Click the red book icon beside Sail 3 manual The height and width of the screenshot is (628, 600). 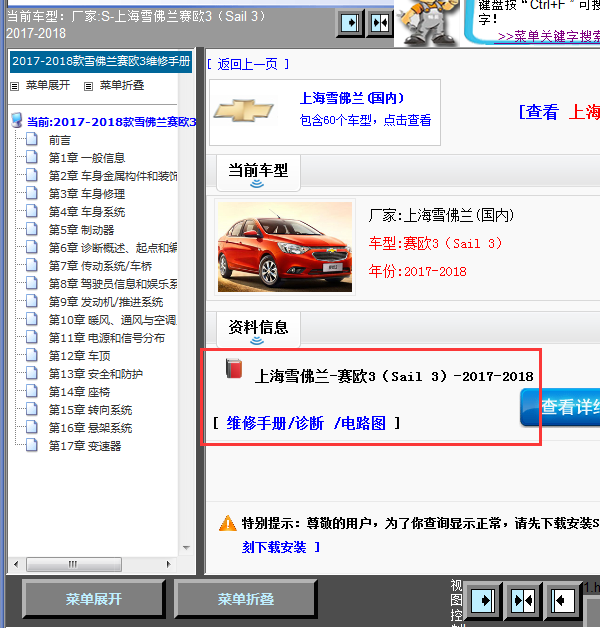click(x=234, y=368)
